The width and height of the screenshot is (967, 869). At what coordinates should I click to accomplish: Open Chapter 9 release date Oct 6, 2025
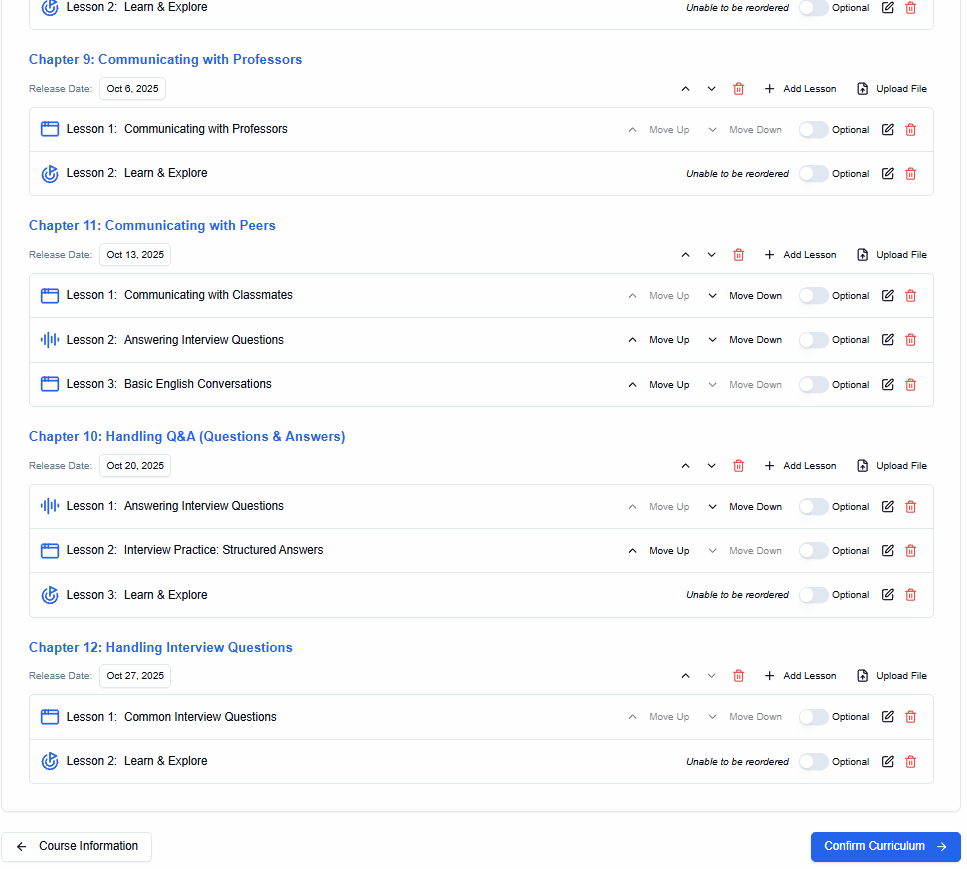(x=132, y=89)
